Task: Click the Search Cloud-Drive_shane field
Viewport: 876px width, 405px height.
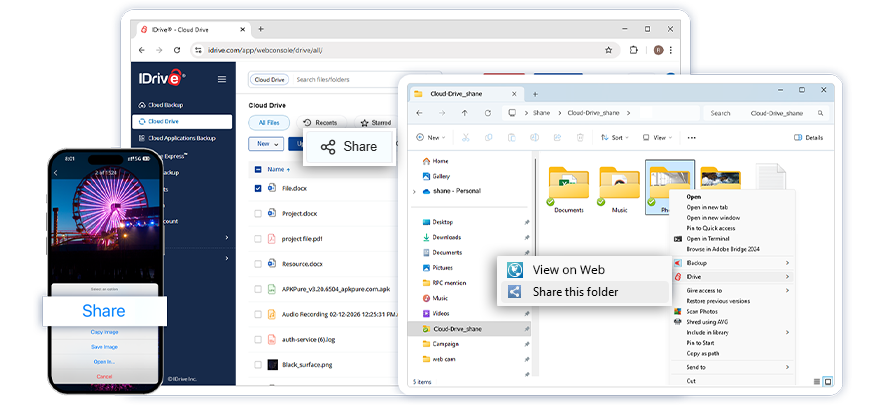Action: 765,113
